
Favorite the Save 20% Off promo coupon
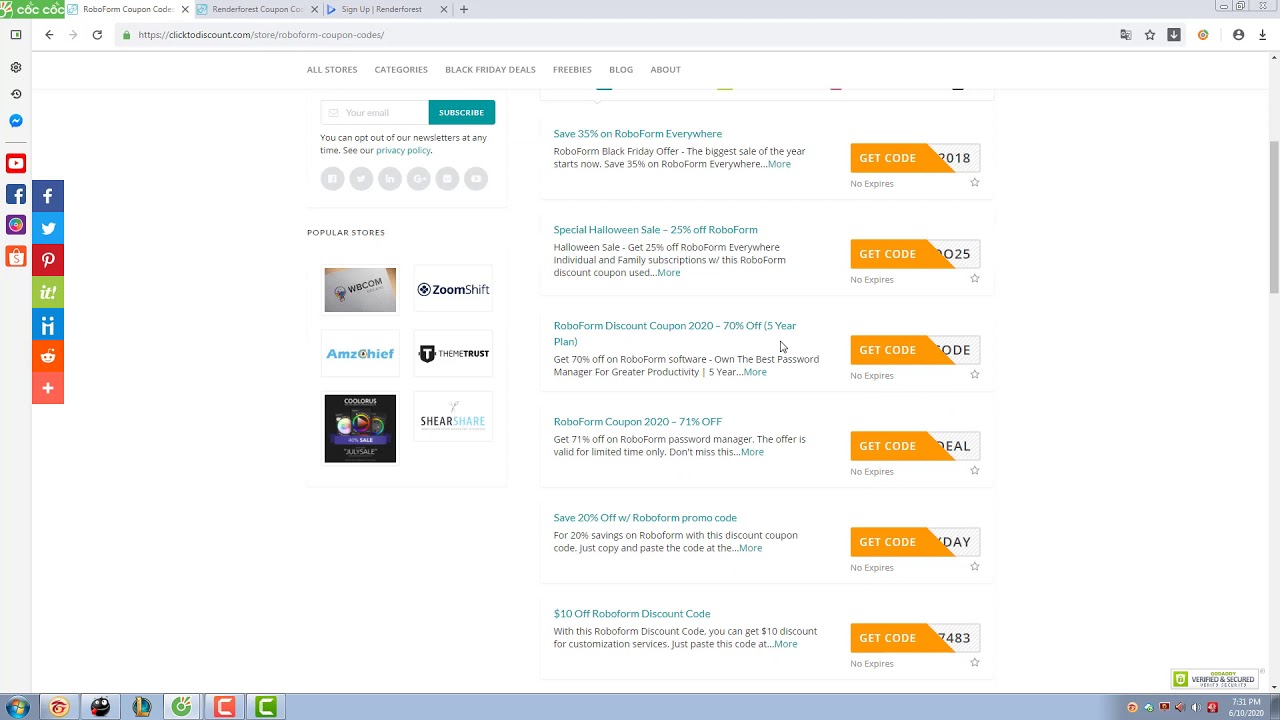[975, 567]
